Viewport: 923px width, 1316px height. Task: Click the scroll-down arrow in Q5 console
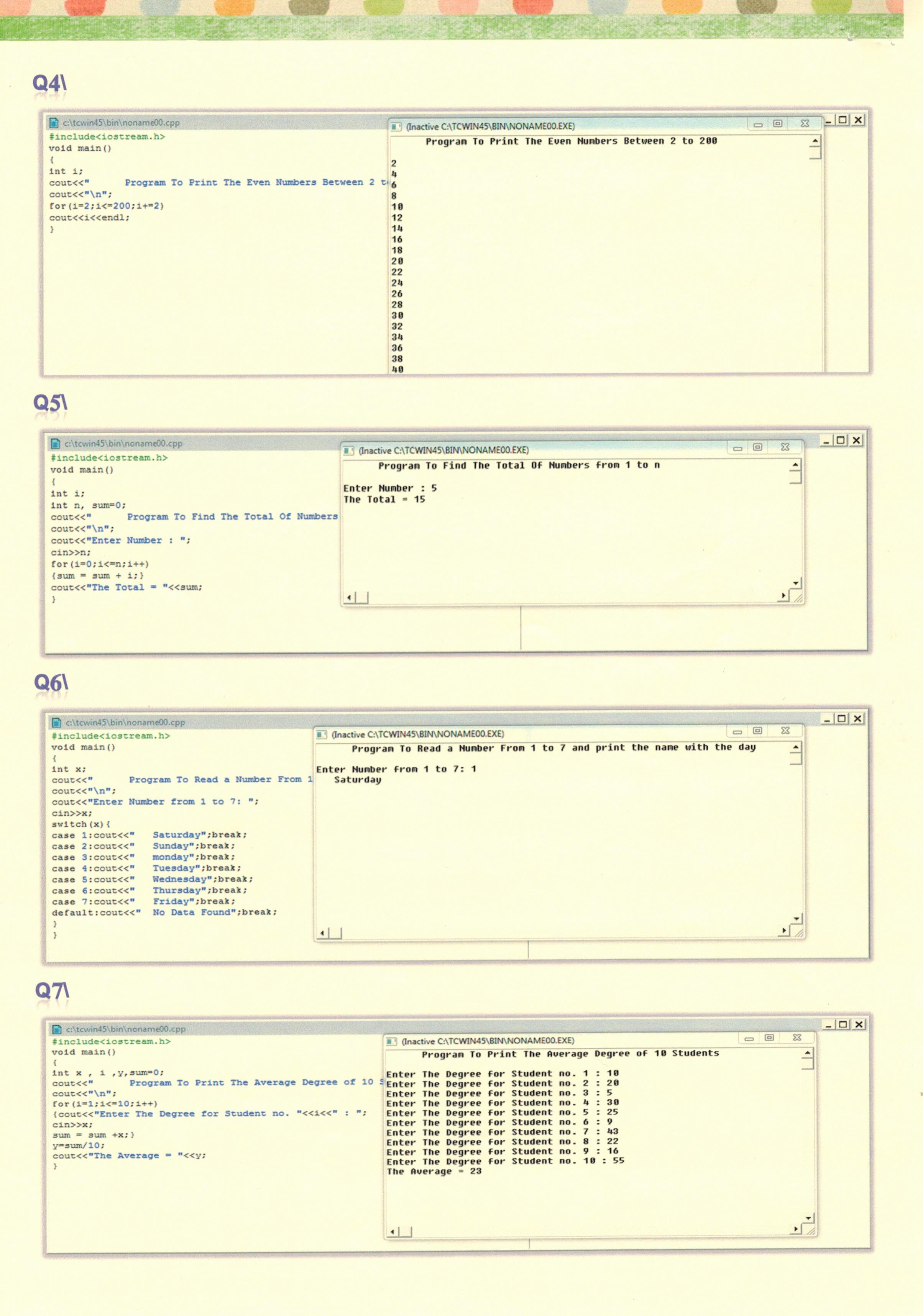pyautogui.click(x=796, y=583)
